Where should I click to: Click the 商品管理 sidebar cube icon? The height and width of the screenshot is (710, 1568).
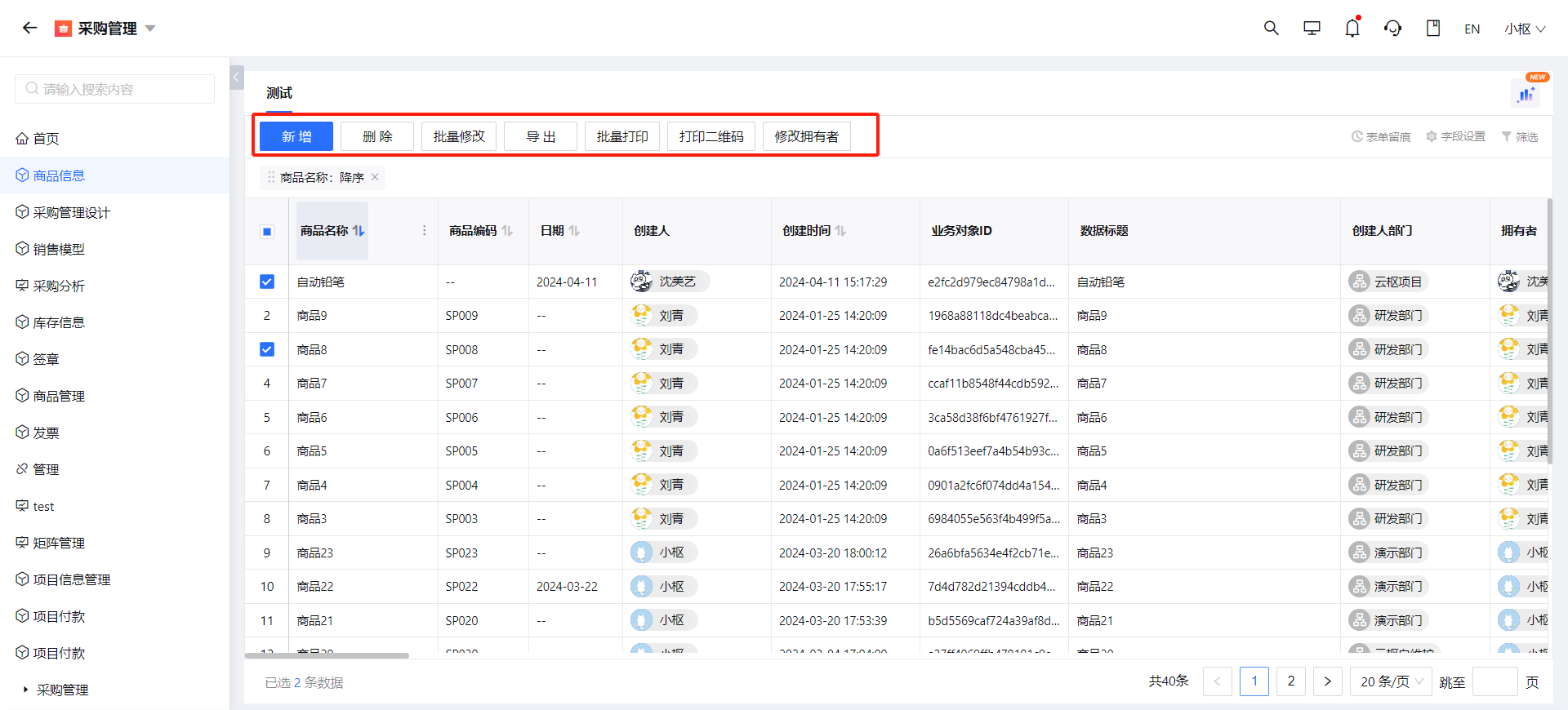click(x=22, y=395)
